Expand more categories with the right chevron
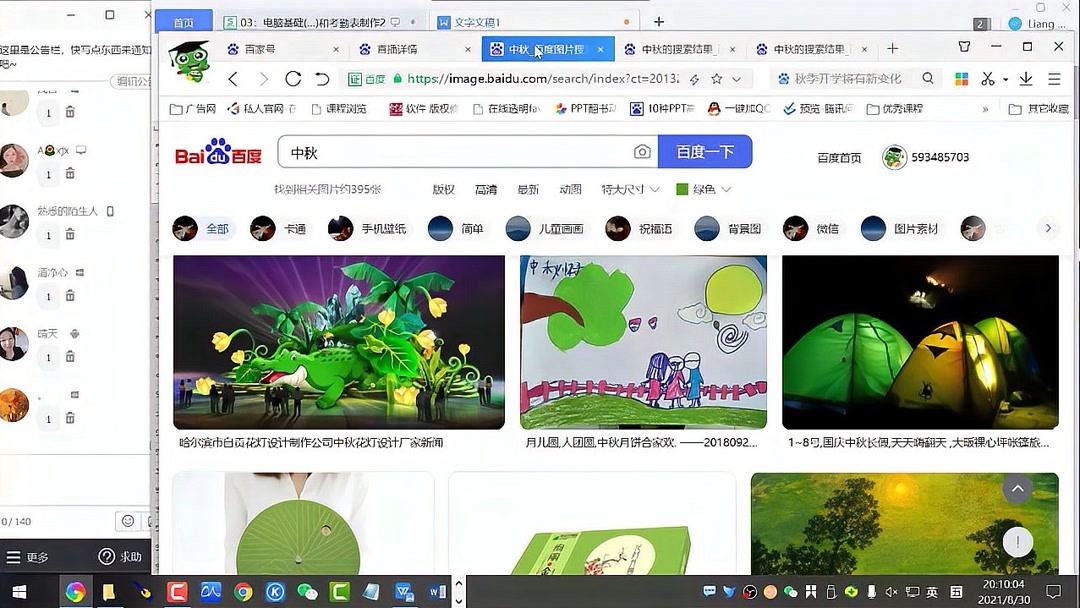This screenshot has width=1080, height=608. click(x=1048, y=228)
